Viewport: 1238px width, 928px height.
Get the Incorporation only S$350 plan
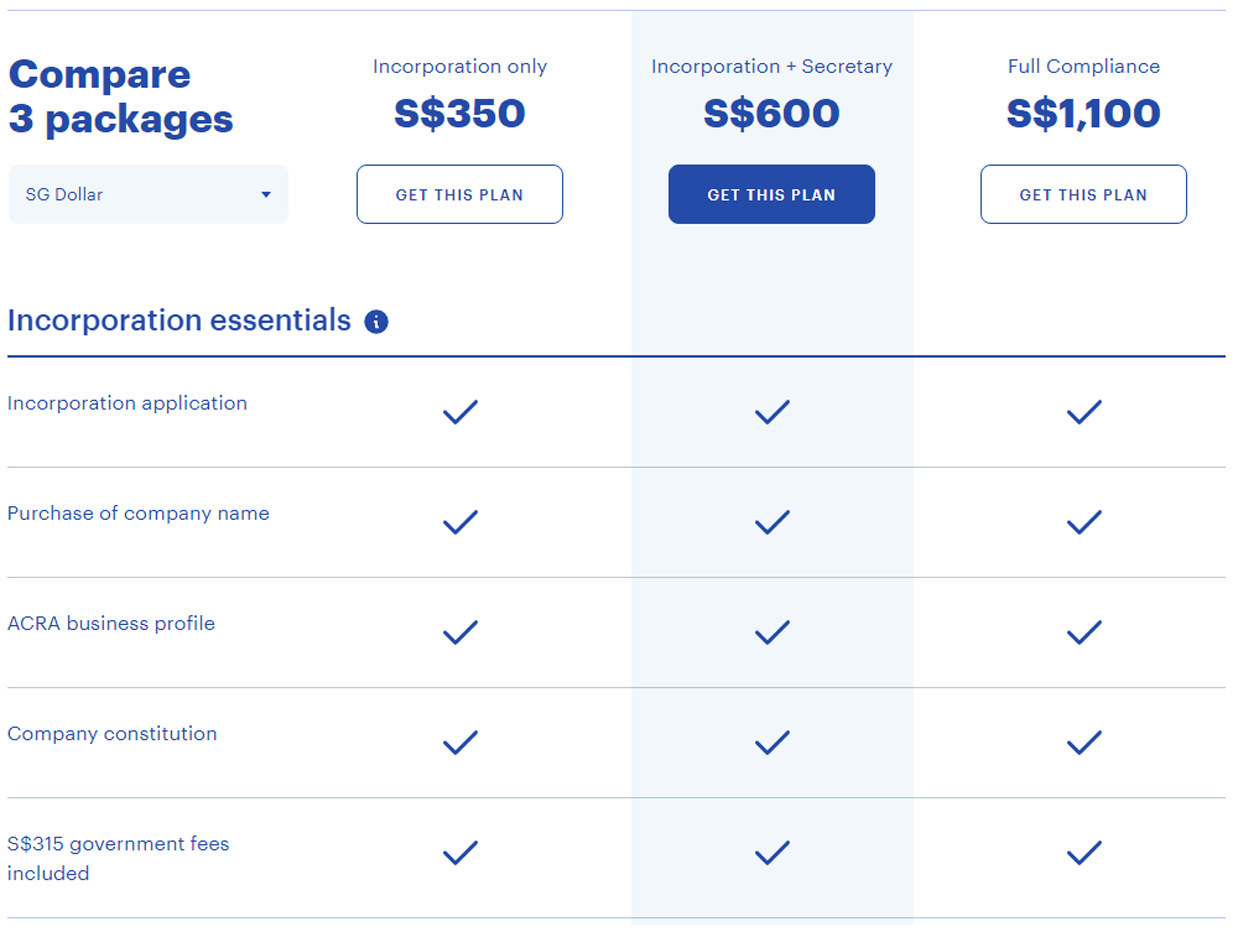click(x=459, y=194)
